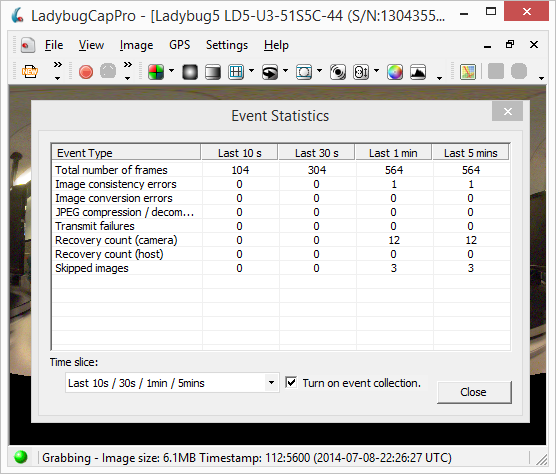The width and height of the screenshot is (556, 474).
Task: Open the GPS menu
Action: pos(179,45)
